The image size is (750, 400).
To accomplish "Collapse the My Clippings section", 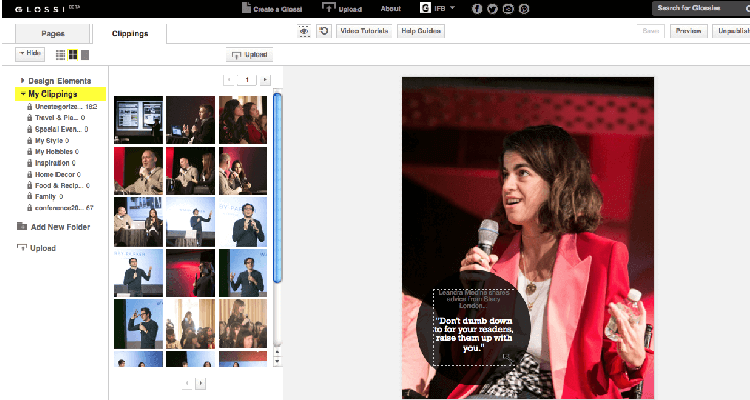I will click(x=22, y=94).
